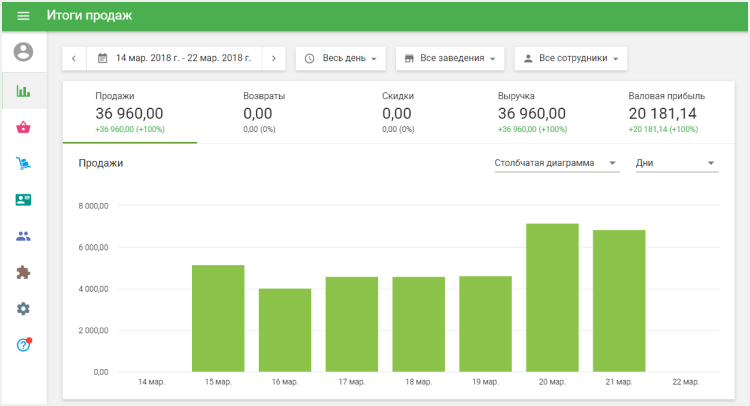Select the Валовая прибыль metric tab
This screenshot has height=406, width=750.
[666, 111]
